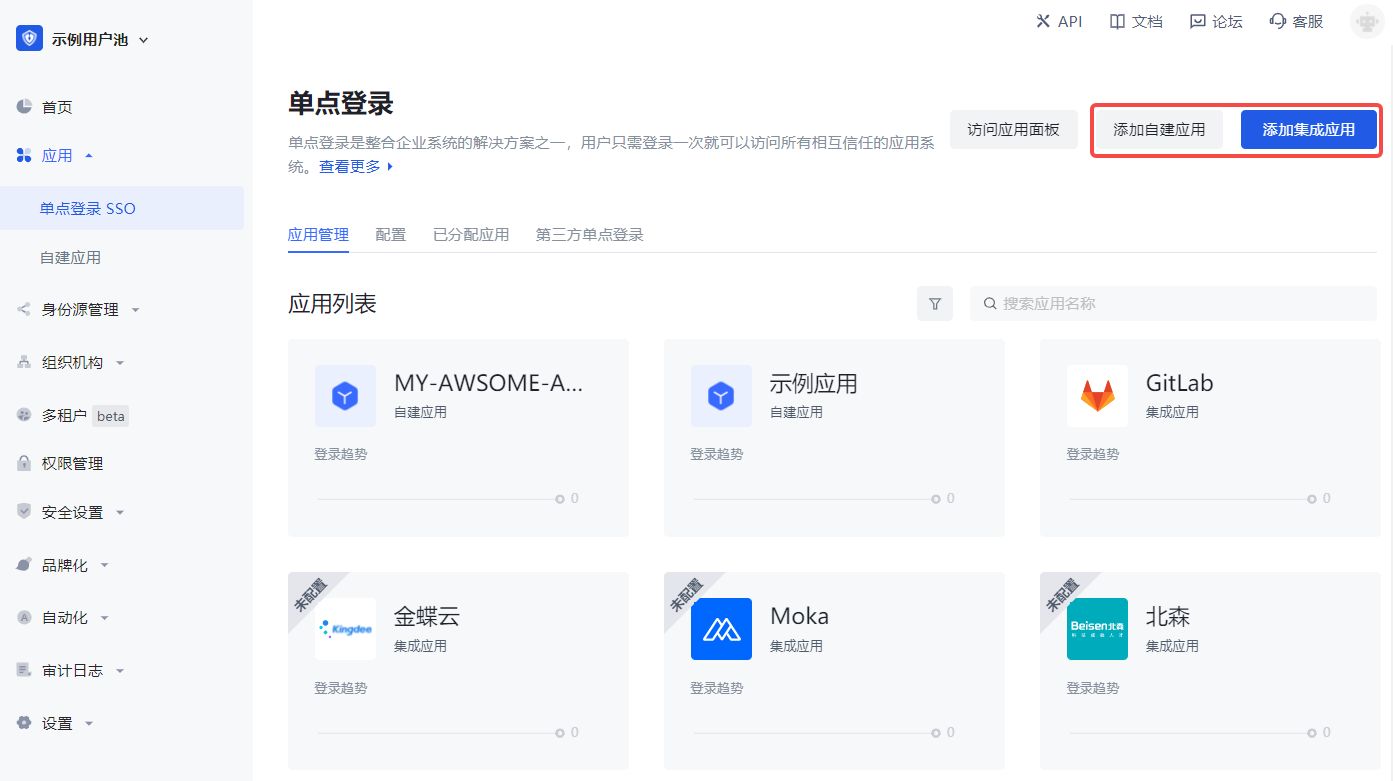
Task: Open the API link in header
Action: tap(1059, 21)
